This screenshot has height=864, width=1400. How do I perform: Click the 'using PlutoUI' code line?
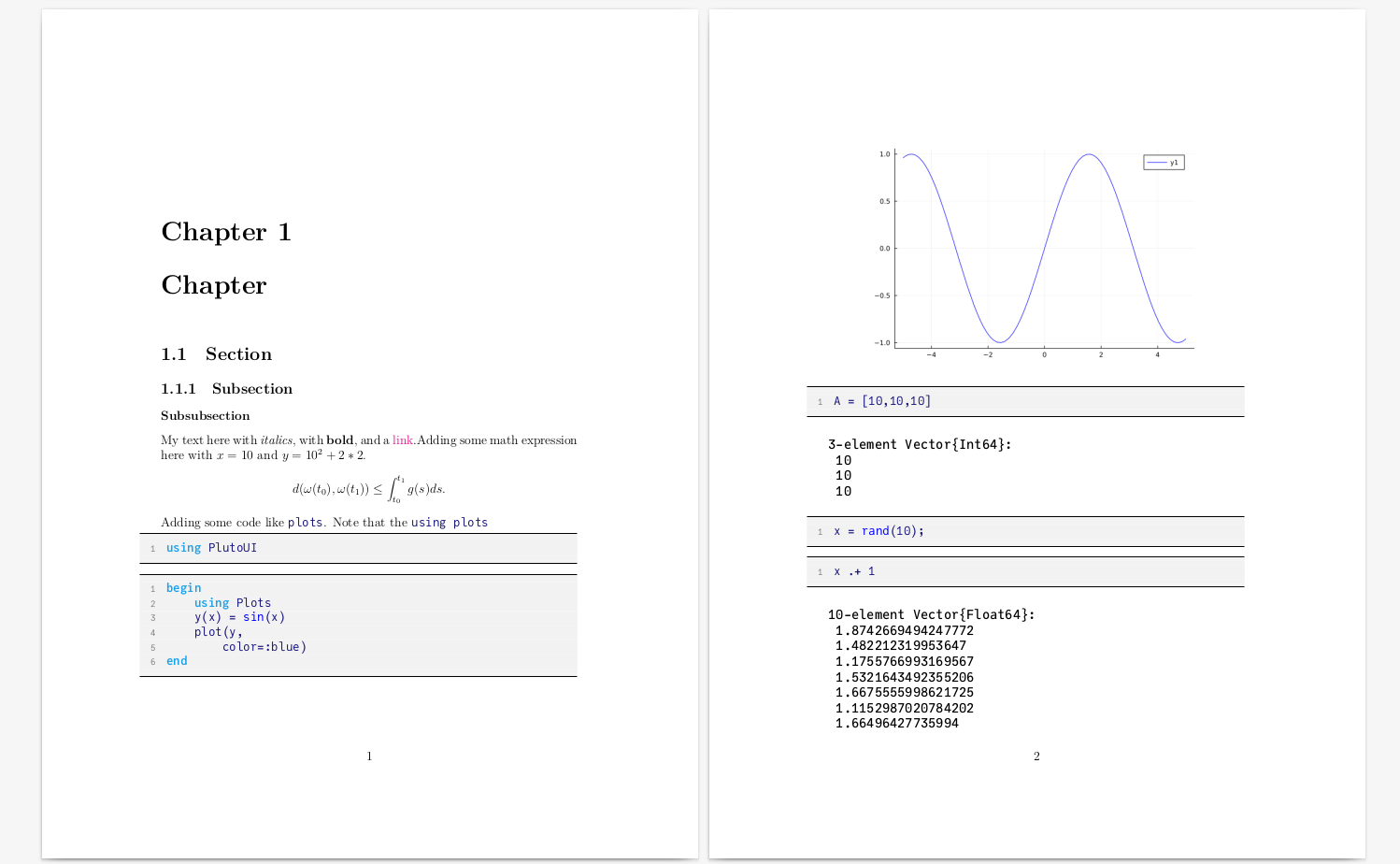click(x=211, y=548)
